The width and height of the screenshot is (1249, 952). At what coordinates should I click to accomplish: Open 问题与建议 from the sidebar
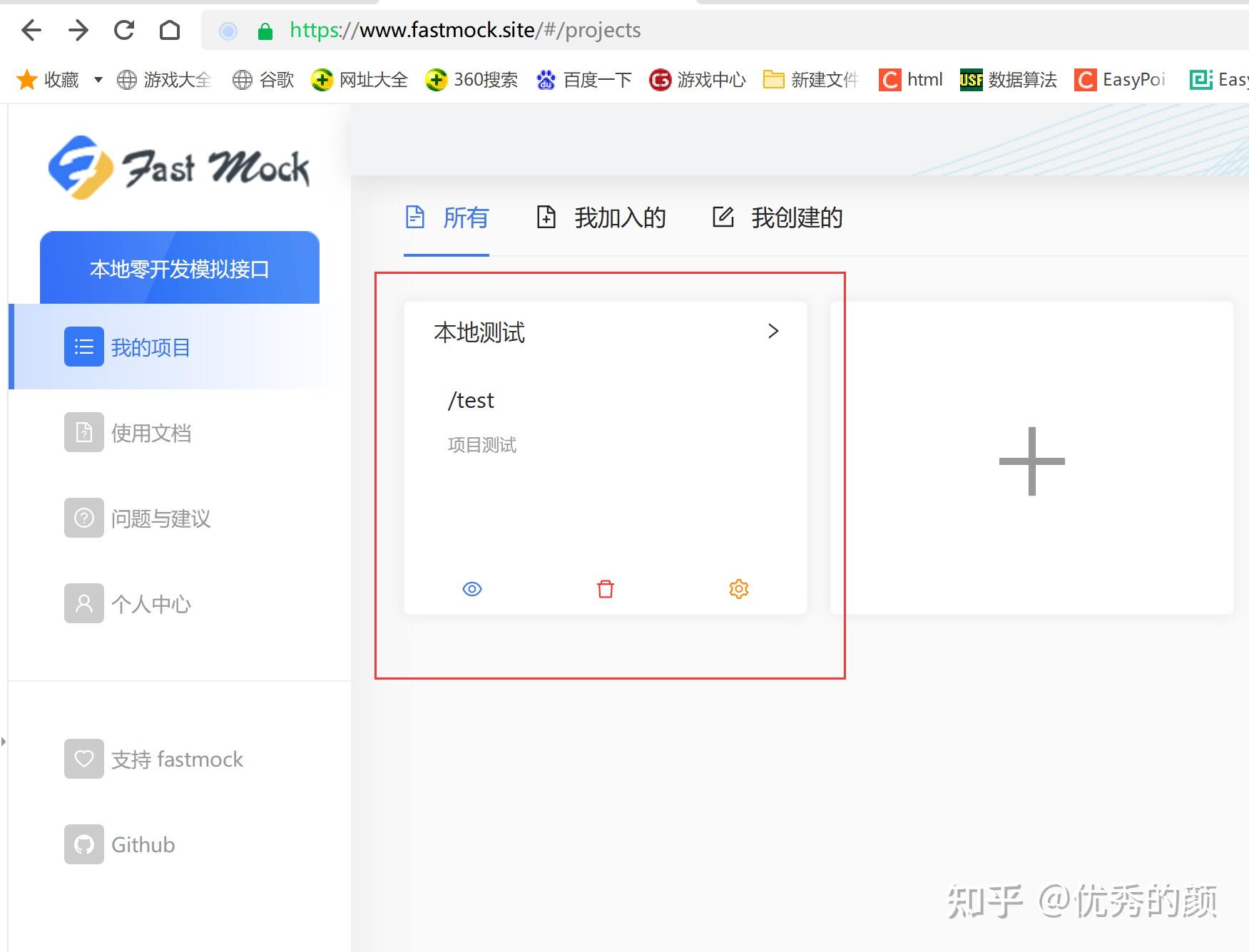[x=160, y=518]
